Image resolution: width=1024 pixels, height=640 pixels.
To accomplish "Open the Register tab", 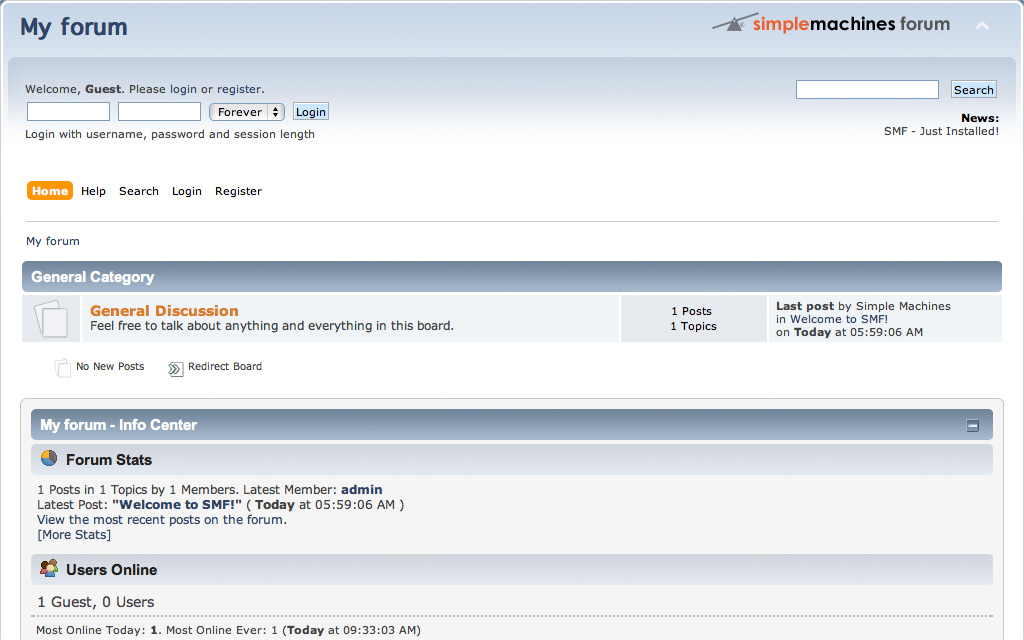I will tap(238, 190).
